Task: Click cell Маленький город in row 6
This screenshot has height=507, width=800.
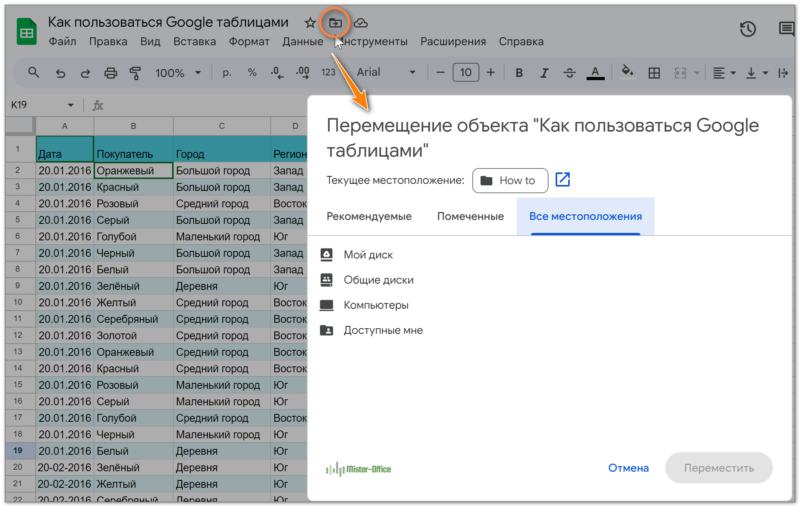Action: pos(221,237)
